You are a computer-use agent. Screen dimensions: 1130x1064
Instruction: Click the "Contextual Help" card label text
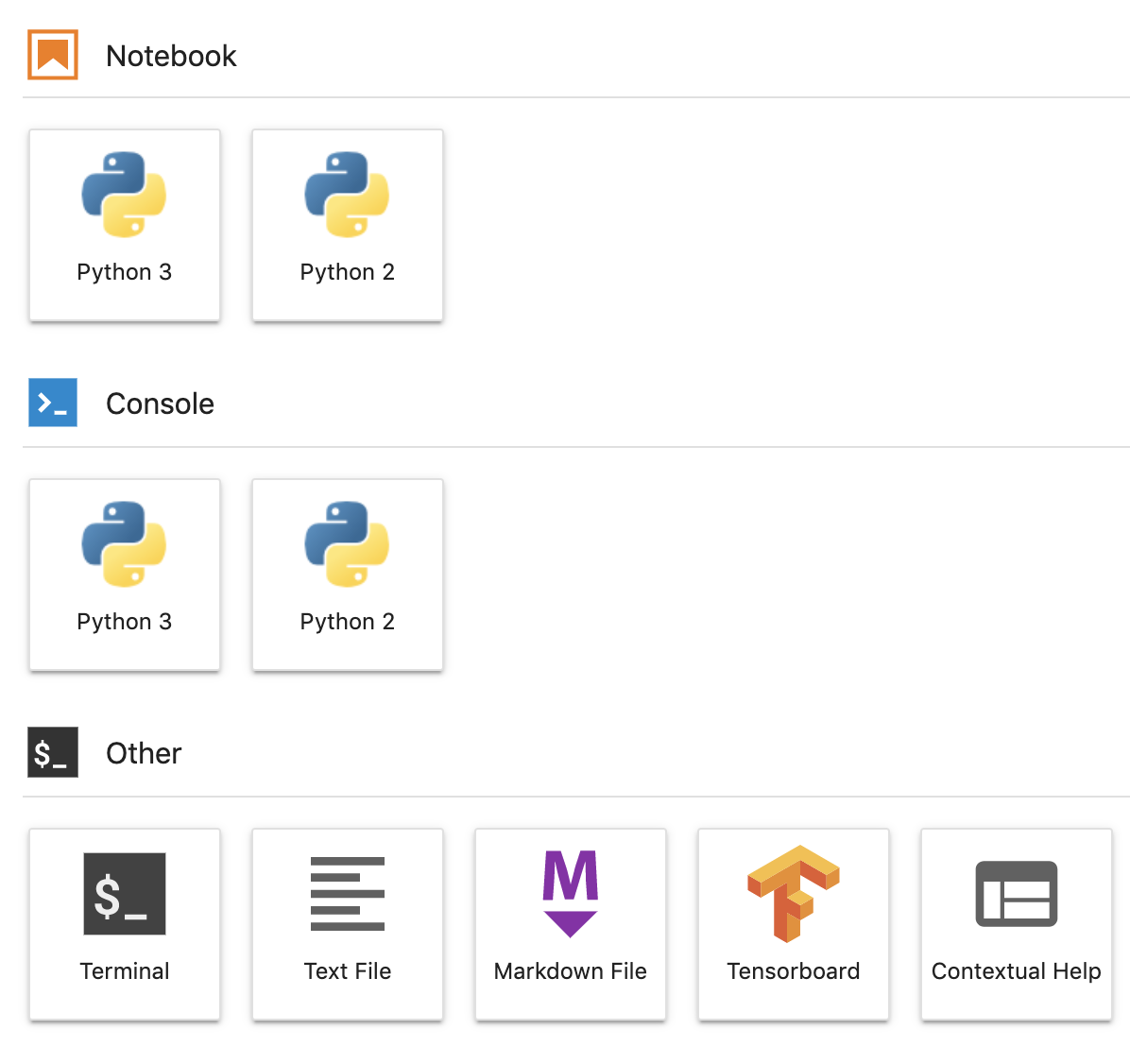tap(1016, 971)
